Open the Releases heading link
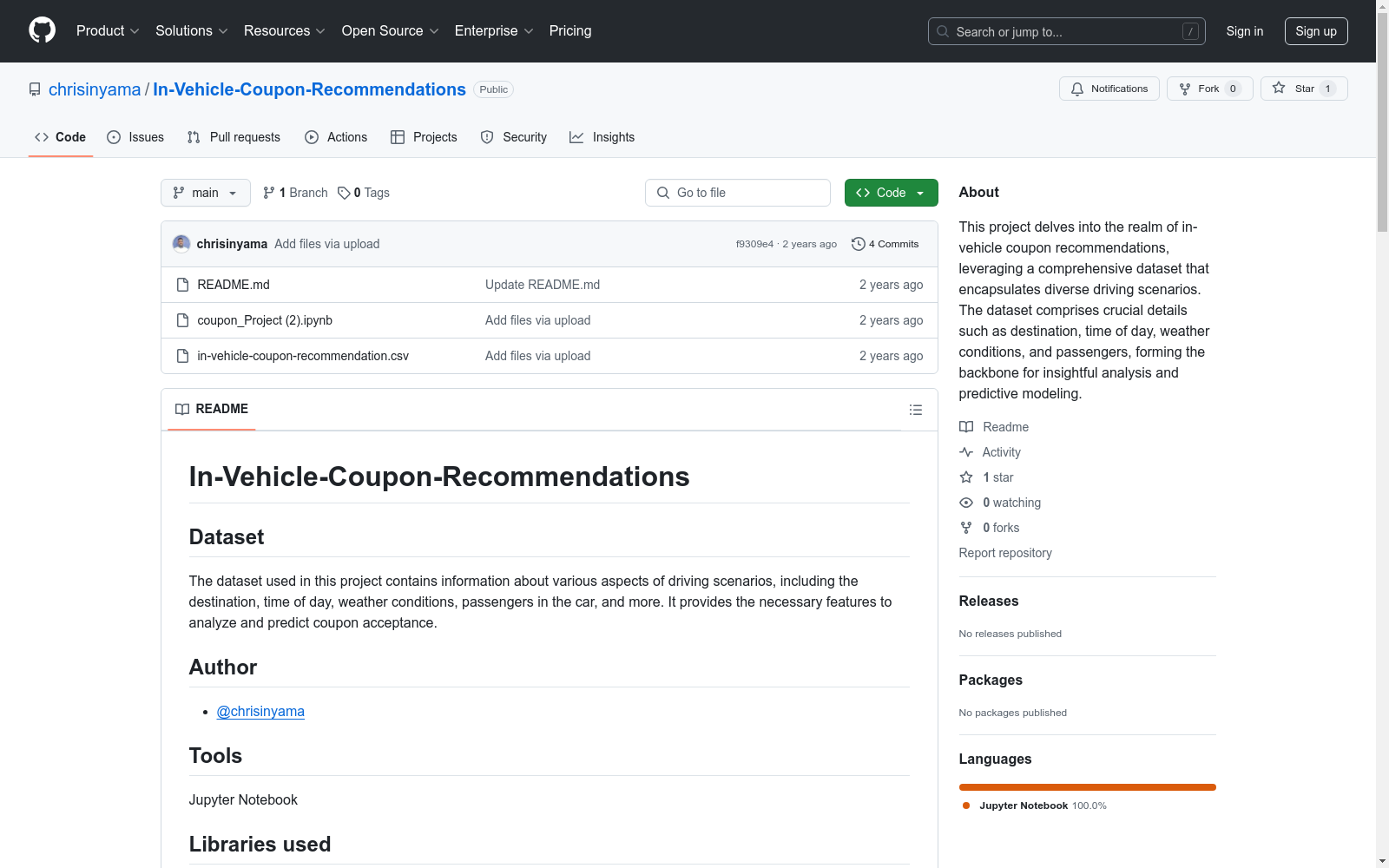1389x868 pixels. (989, 601)
